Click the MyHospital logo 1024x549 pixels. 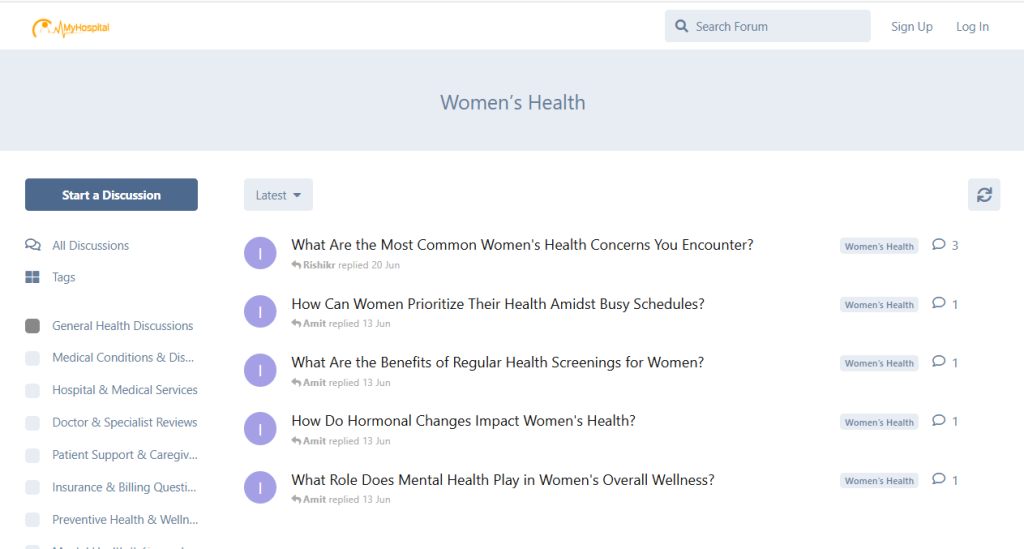pyautogui.click(x=70, y=28)
